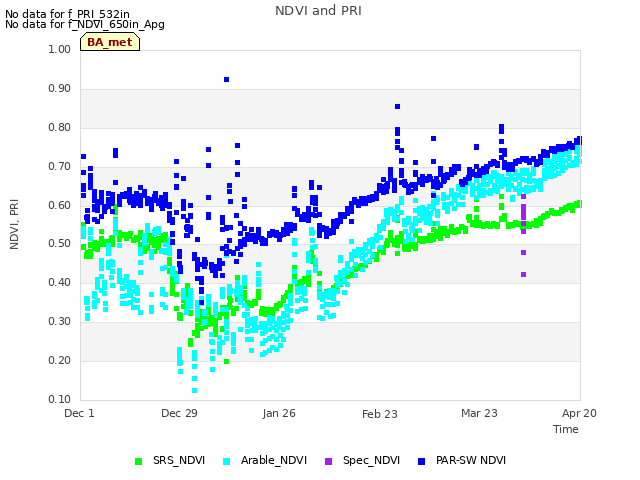Click the purple Spec_NDVI legend swatch

point(328,461)
